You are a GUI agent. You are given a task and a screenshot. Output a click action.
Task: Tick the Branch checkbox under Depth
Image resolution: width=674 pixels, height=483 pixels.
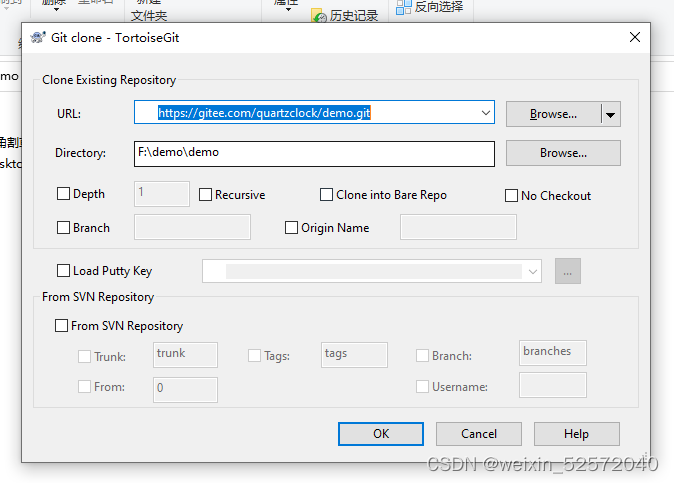coord(63,227)
